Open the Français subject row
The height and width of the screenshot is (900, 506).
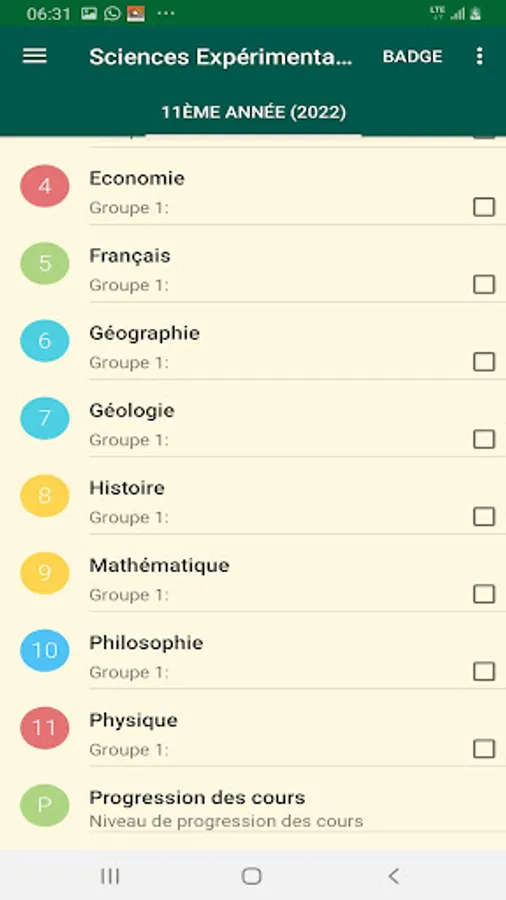(x=253, y=264)
